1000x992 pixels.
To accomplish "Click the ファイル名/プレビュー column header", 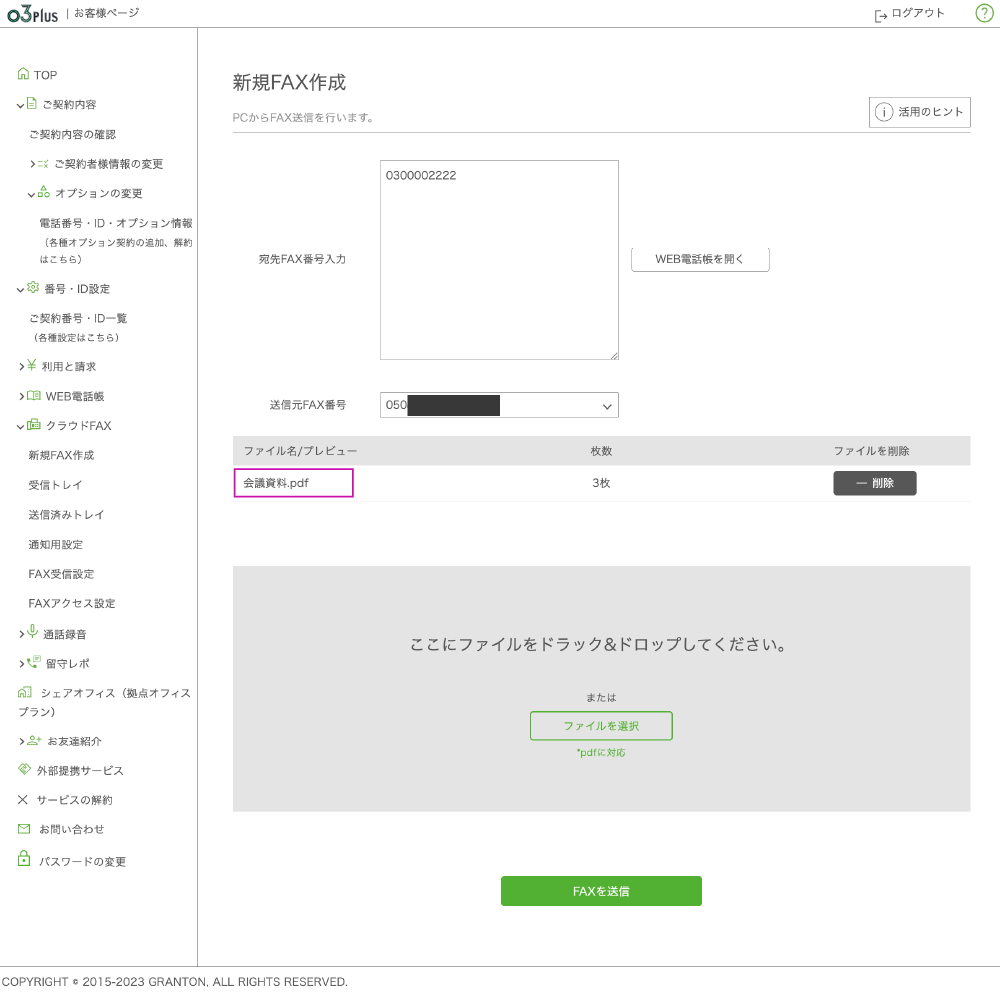I will tap(300, 451).
